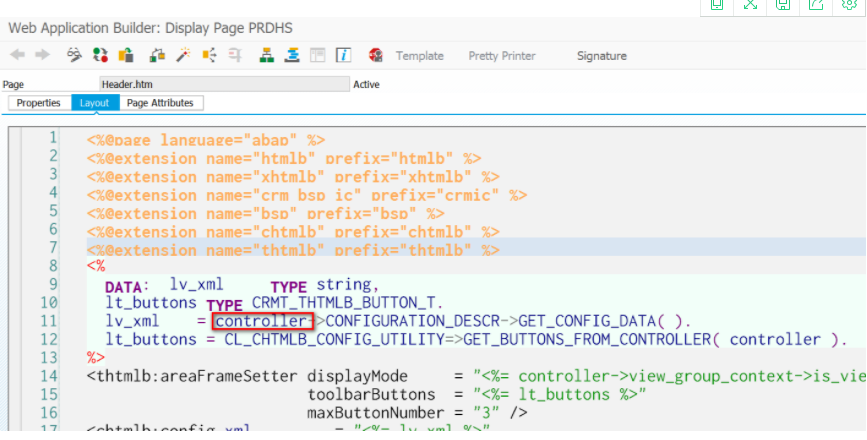The width and height of the screenshot is (867, 440).
Task: Click the Forward arrow in the toolbar
Action: click(42, 55)
